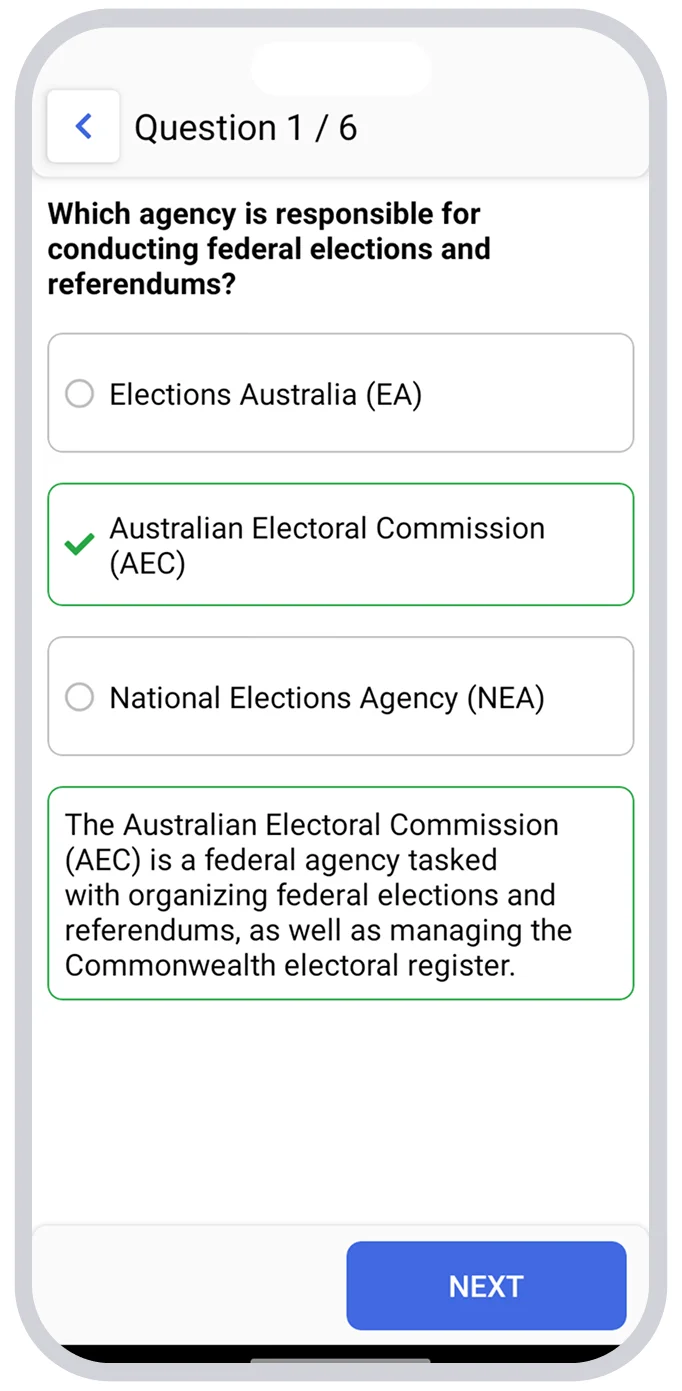Pick the "National Elections Agency (NEA)" answer label
Image resolution: width=682 pixels, height=1391 pixels.
point(327,697)
